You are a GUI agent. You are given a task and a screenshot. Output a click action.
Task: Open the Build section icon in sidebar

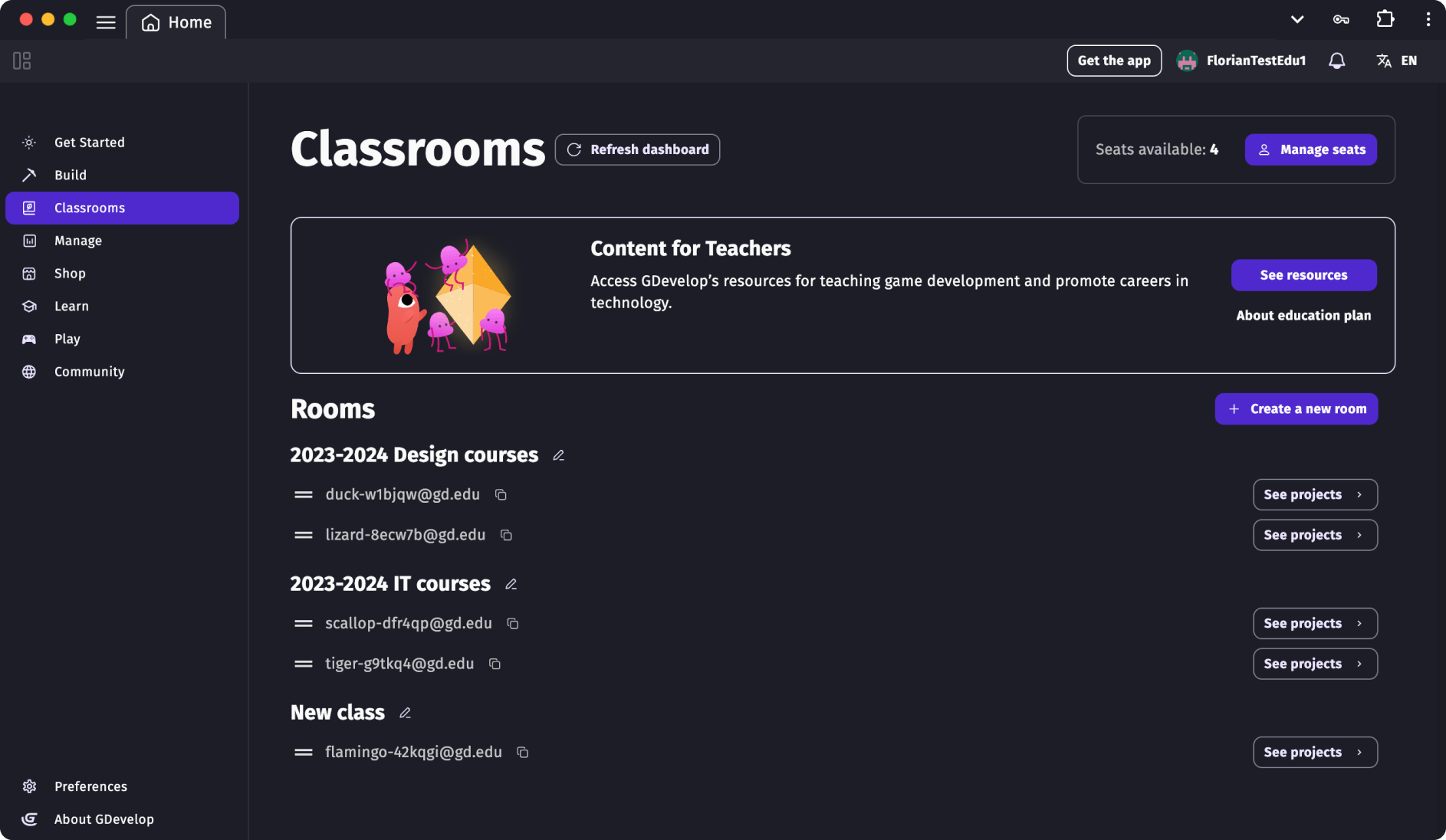pyautogui.click(x=28, y=175)
